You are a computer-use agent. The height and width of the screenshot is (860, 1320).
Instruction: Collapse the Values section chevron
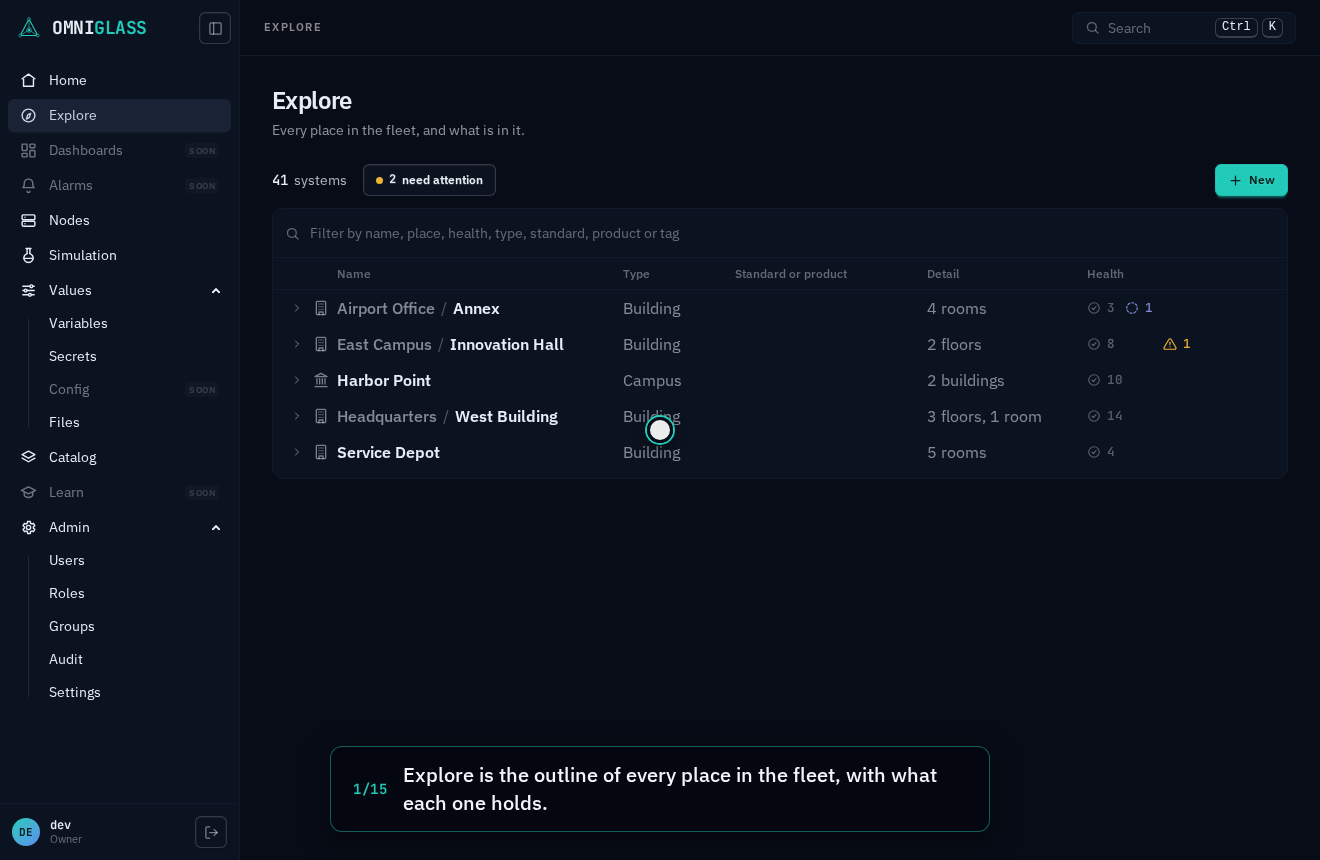click(x=216, y=290)
